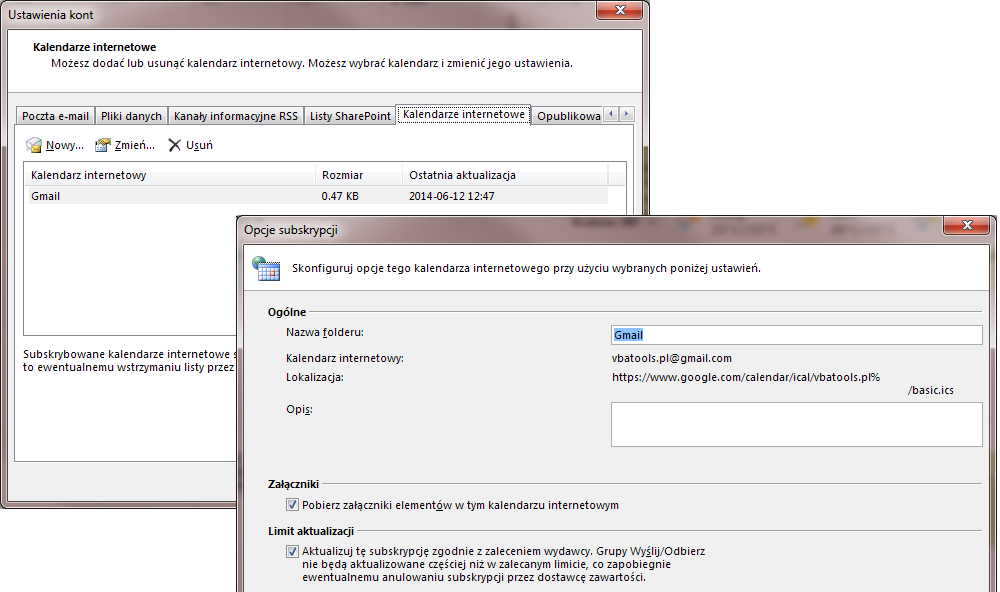This screenshot has height=592, width=1000.
Task: Open the partially visible Opublikowa tab
Action: [568, 116]
